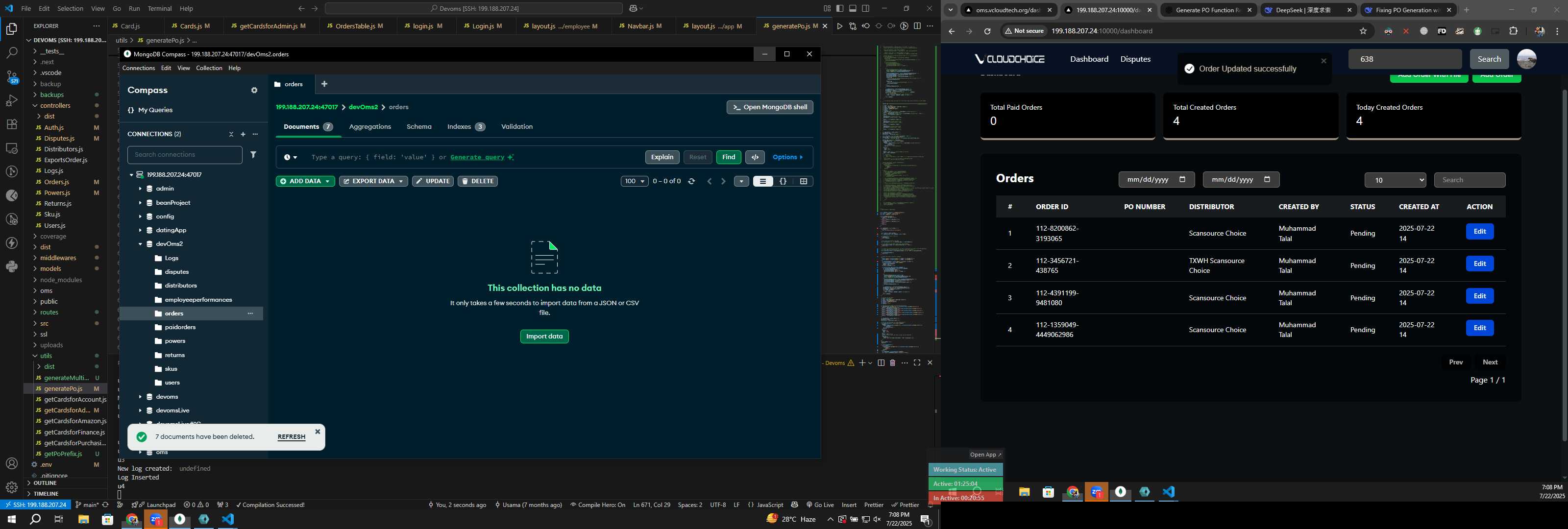The height and width of the screenshot is (529, 1568).
Task: Open Export to language code button
Action: pyautogui.click(x=755, y=157)
